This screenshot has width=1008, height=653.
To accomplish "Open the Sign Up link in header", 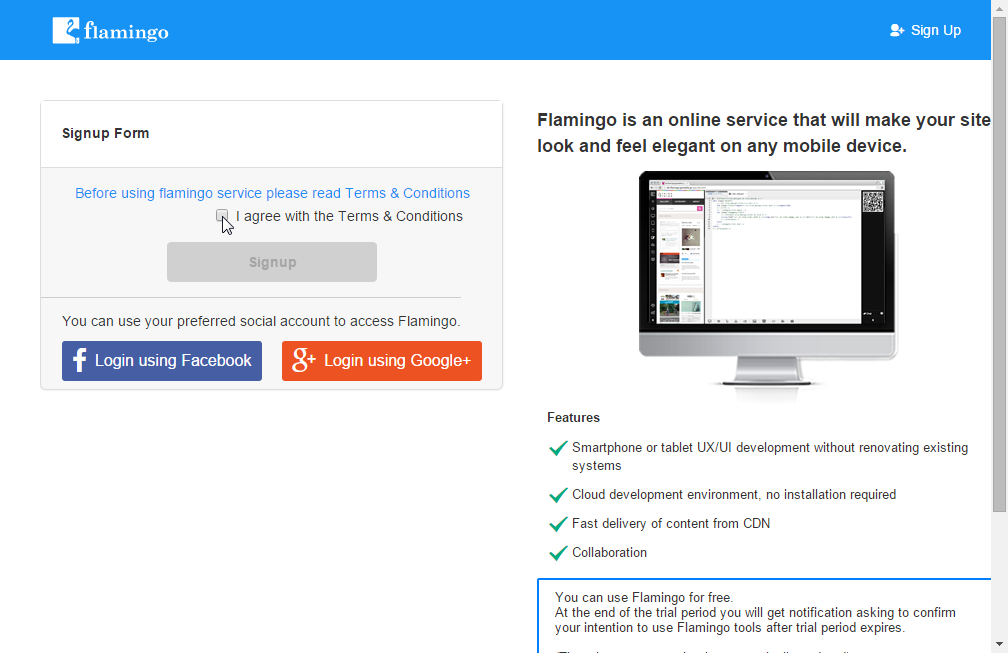I will click(x=925, y=30).
